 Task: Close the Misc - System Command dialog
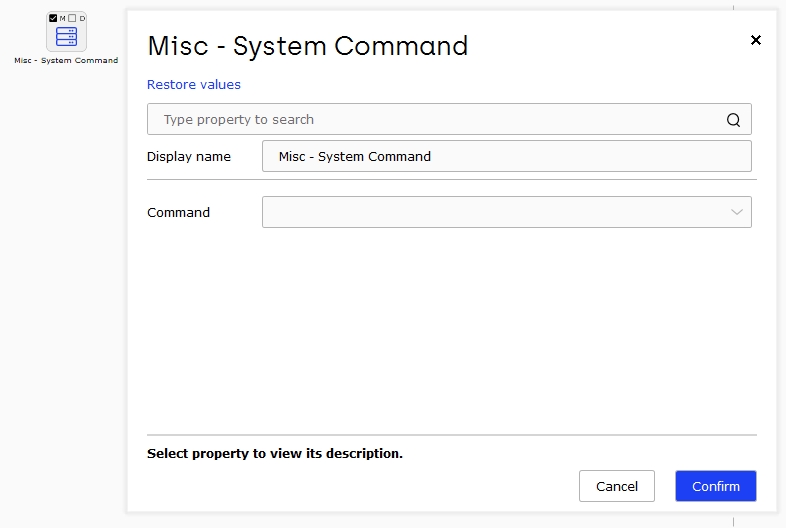[x=755, y=40]
